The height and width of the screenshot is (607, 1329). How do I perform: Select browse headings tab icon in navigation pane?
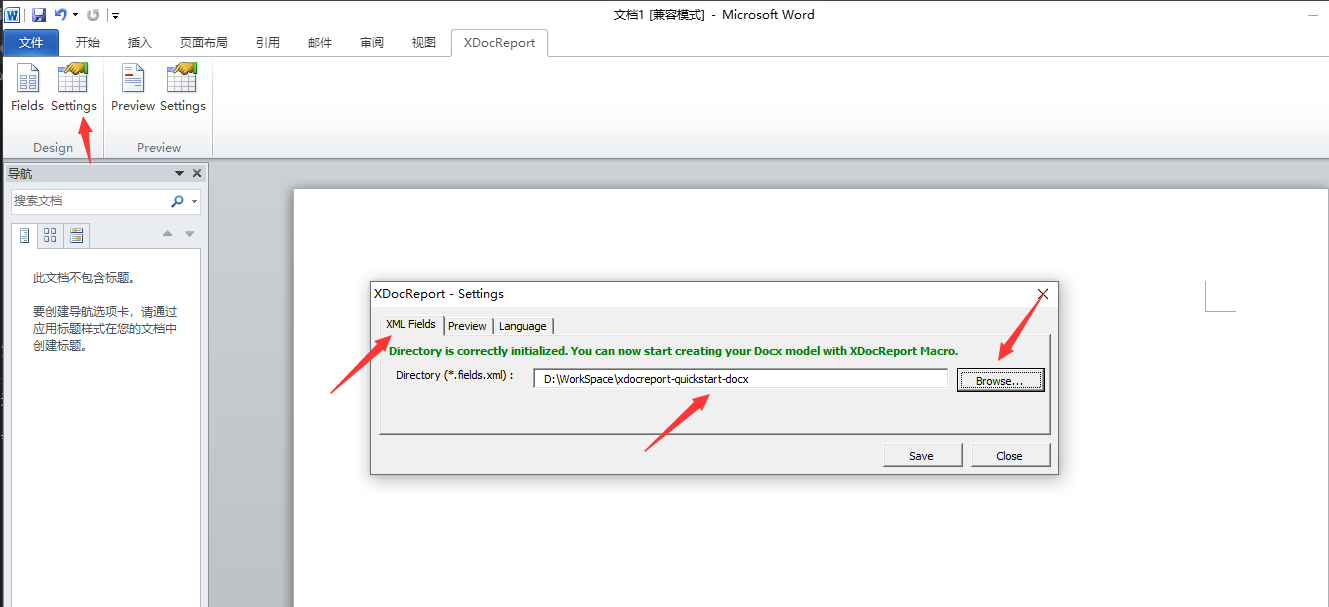click(x=25, y=236)
